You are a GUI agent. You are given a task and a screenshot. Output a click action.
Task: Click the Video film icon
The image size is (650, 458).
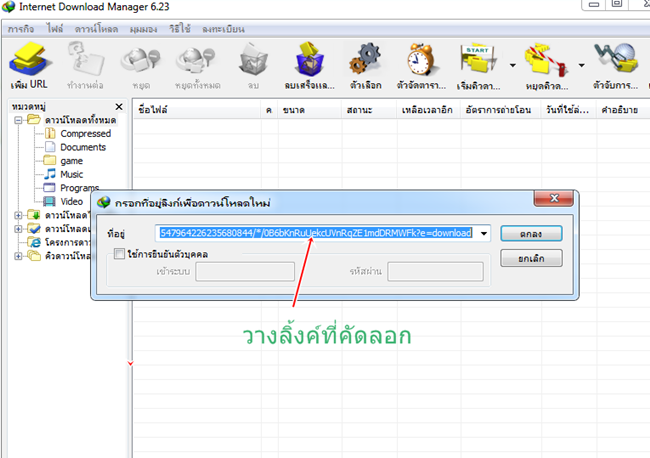click(49, 201)
